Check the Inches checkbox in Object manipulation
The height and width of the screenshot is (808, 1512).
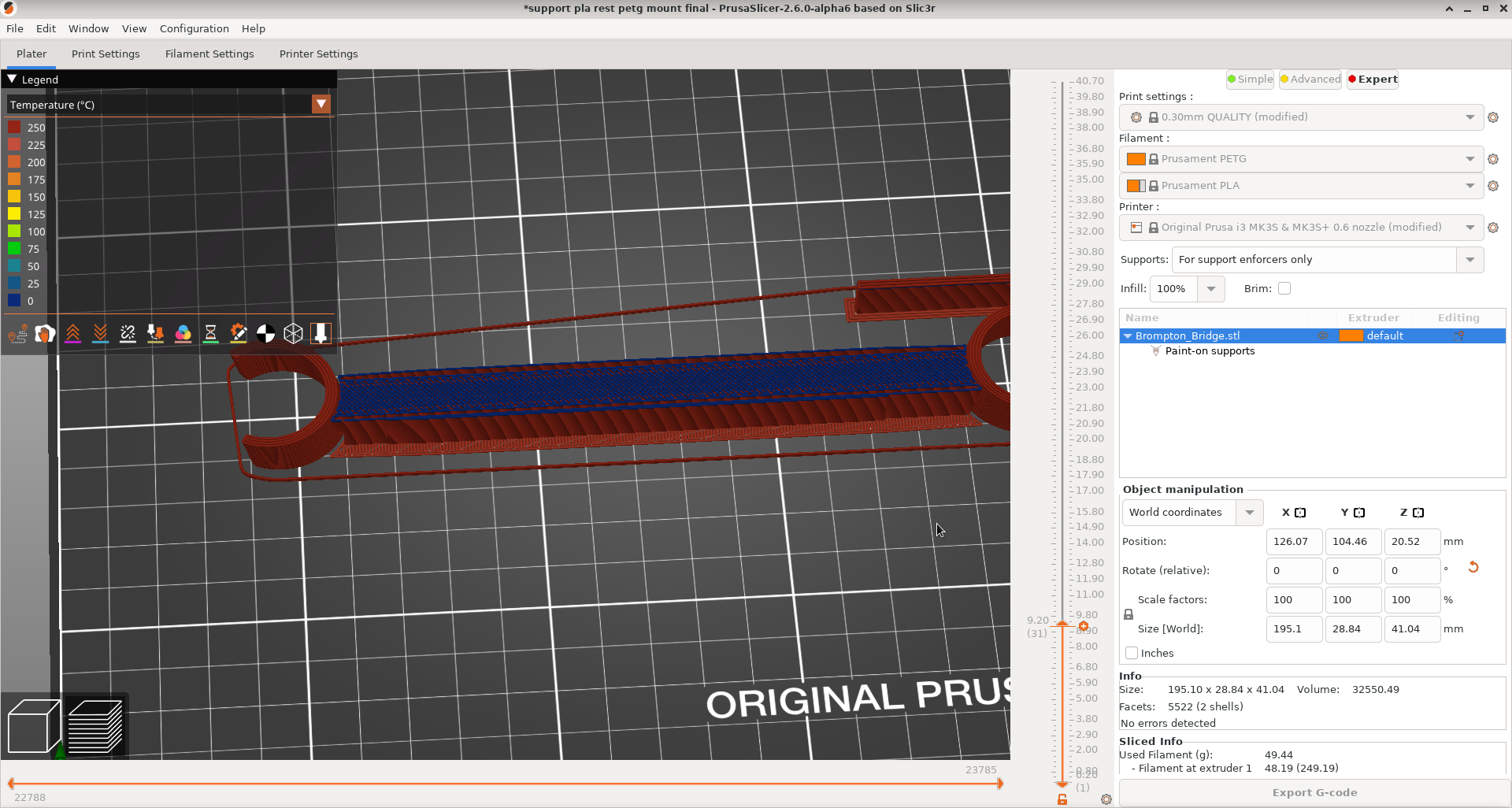coord(1132,653)
